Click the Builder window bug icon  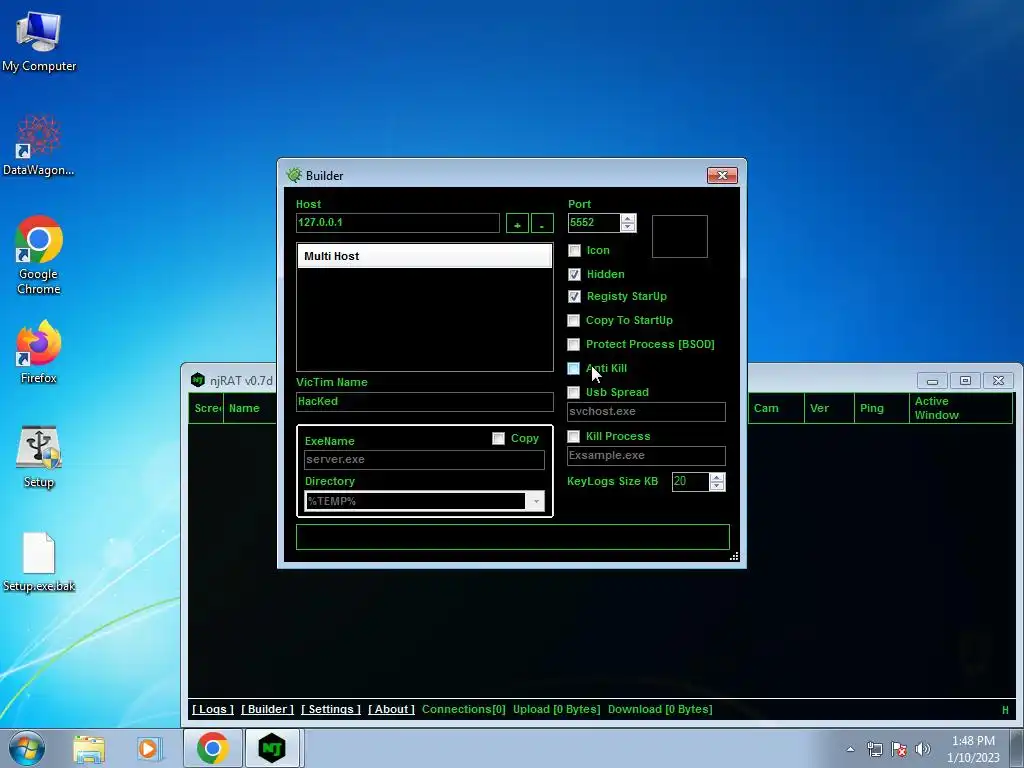[294, 175]
